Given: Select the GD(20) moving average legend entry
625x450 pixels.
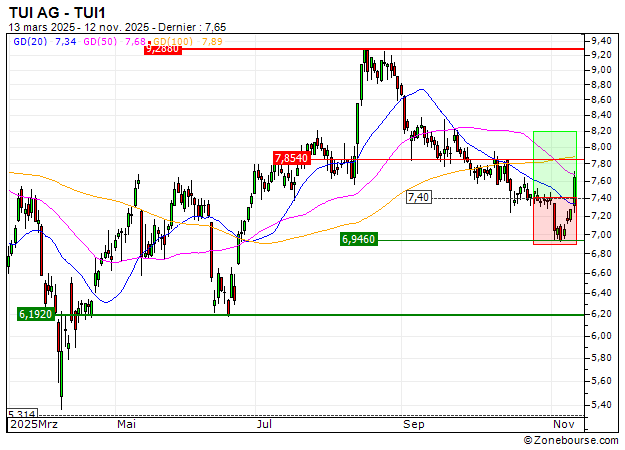Looking at the screenshot, I should click(46, 41).
